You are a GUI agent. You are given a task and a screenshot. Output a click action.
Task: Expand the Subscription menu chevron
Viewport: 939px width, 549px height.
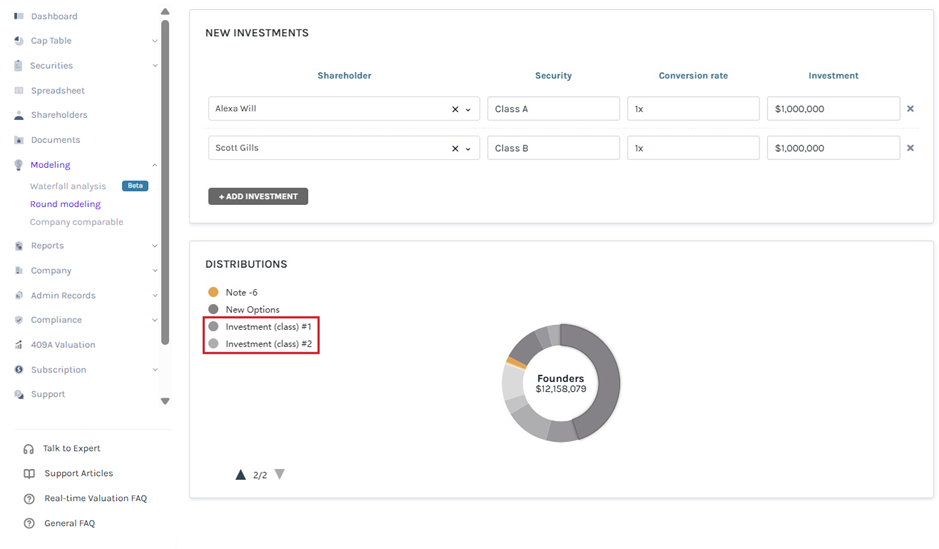[x=155, y=370]
